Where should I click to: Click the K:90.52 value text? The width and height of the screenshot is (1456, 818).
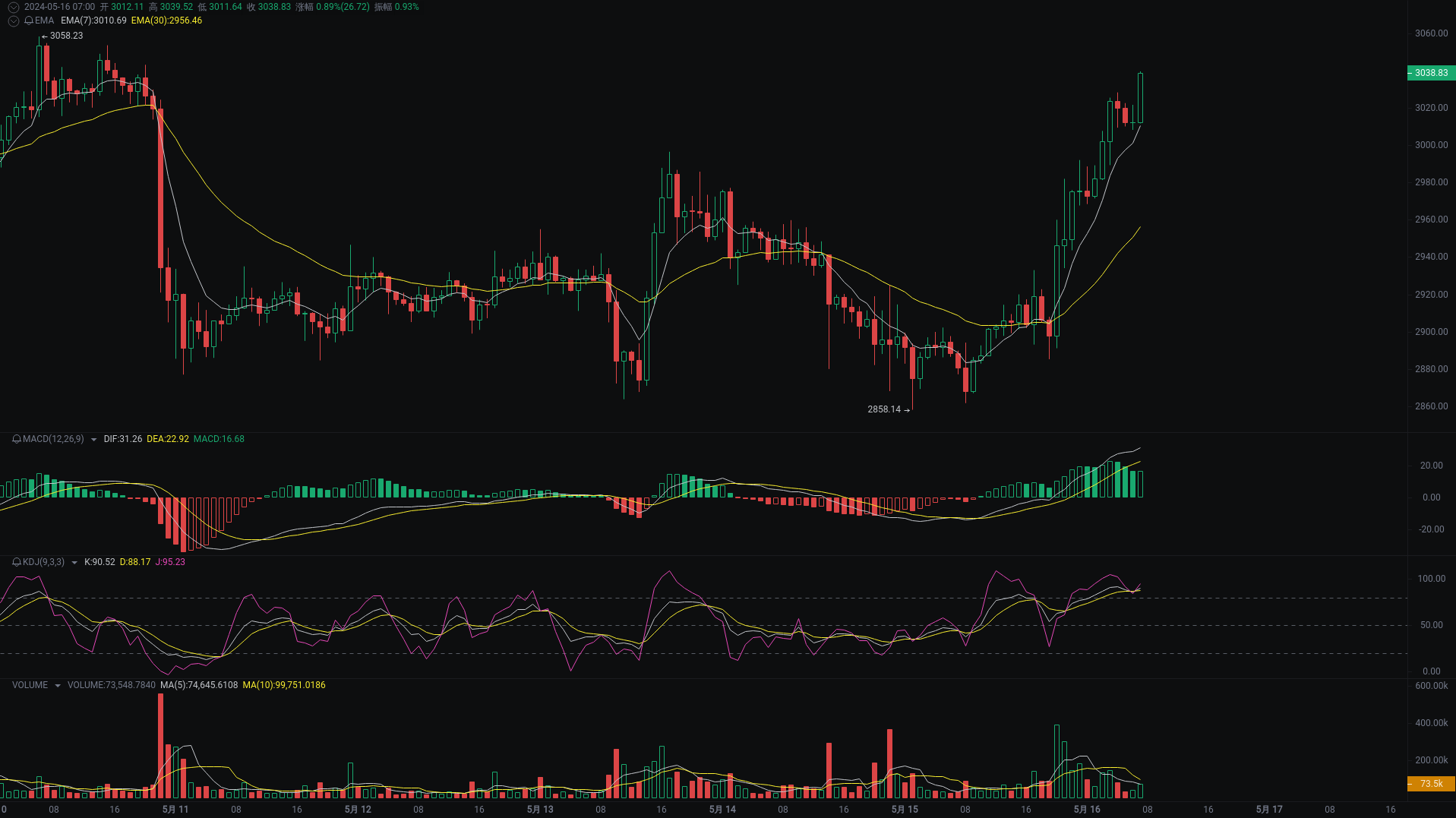pos(98,562)
